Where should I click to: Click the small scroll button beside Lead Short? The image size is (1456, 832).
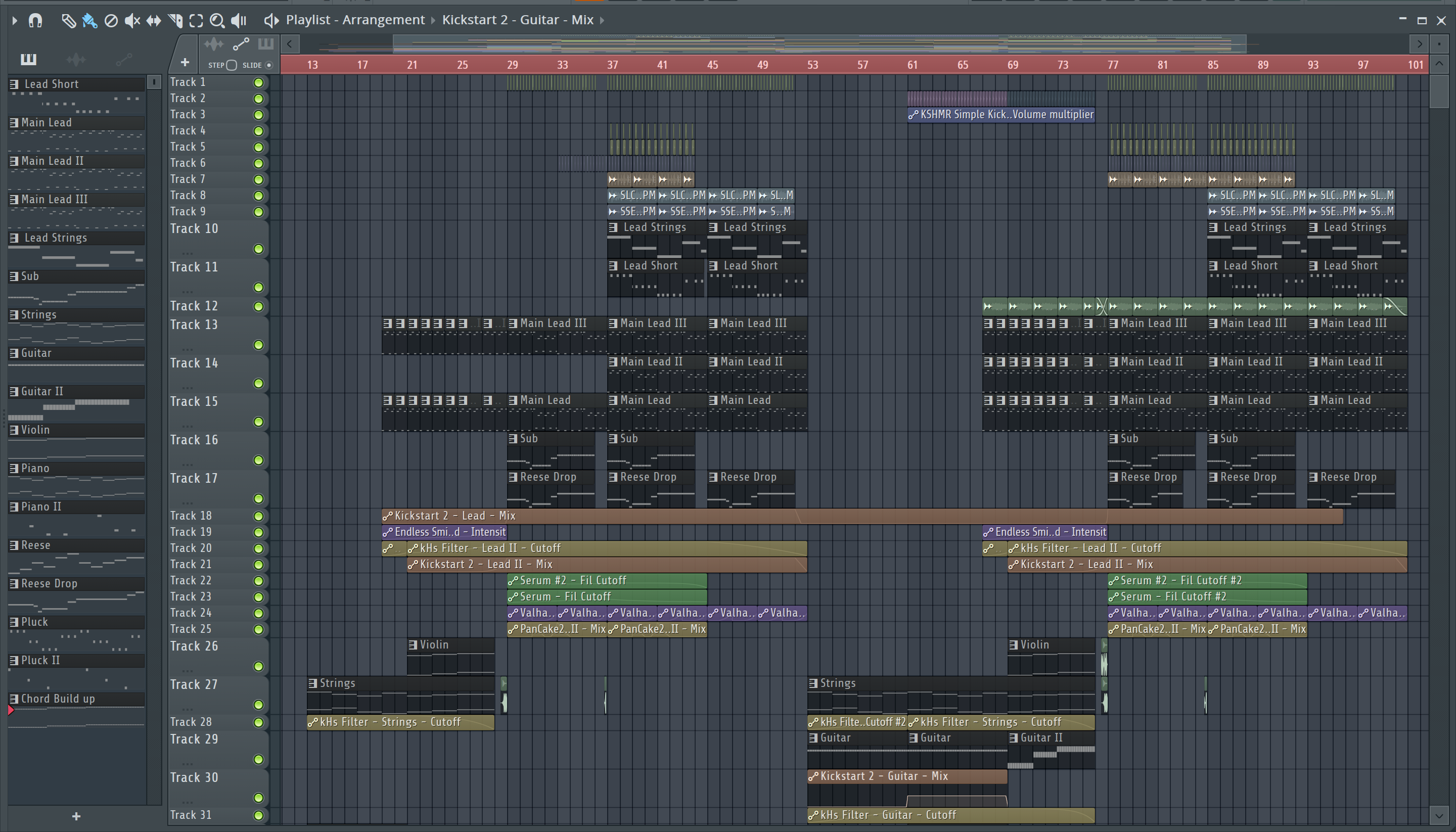pos(154,82)
